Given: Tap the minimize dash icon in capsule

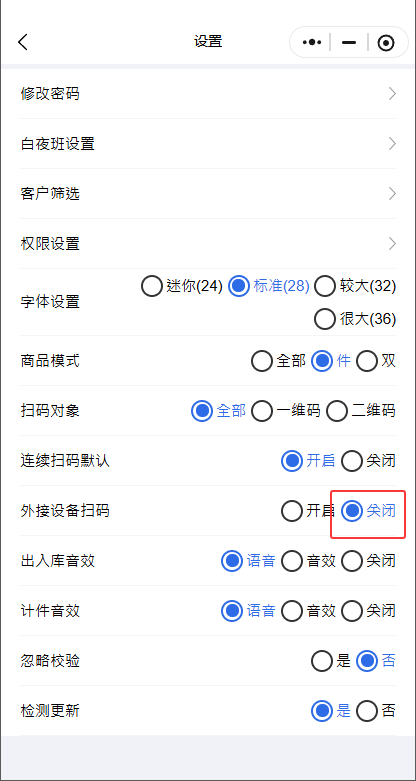Looking at the screenshot, I should pyautogui.click(x=349, y=42).
